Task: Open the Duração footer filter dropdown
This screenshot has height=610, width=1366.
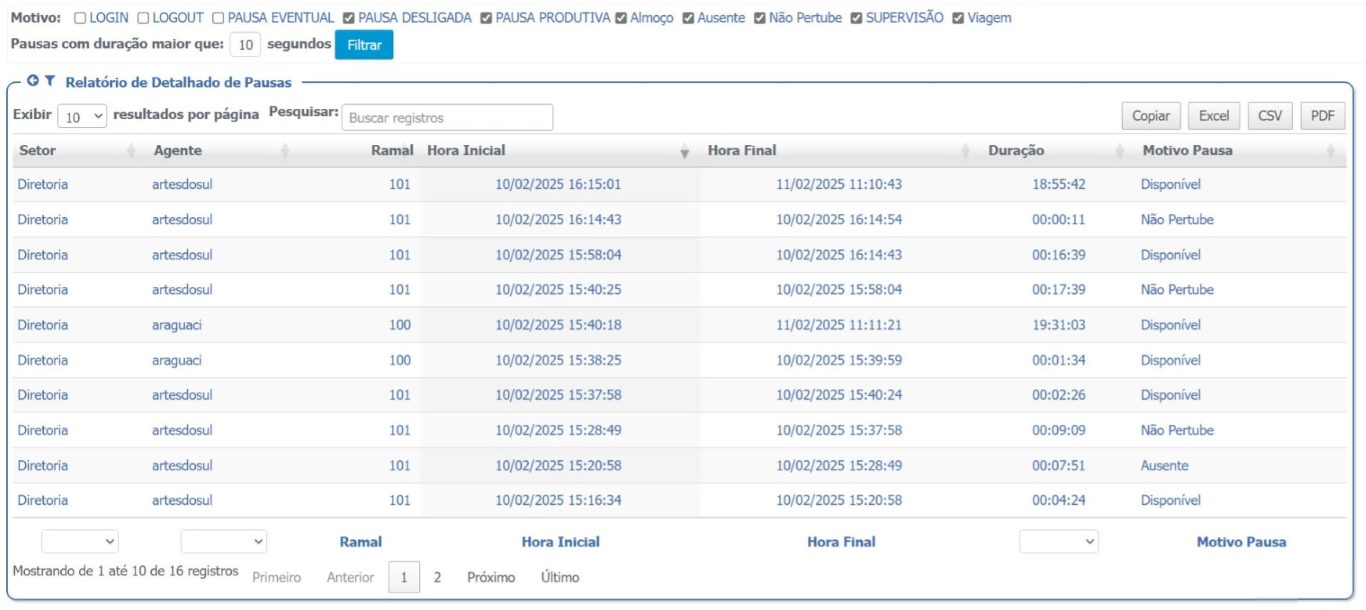Action: 1059,541
